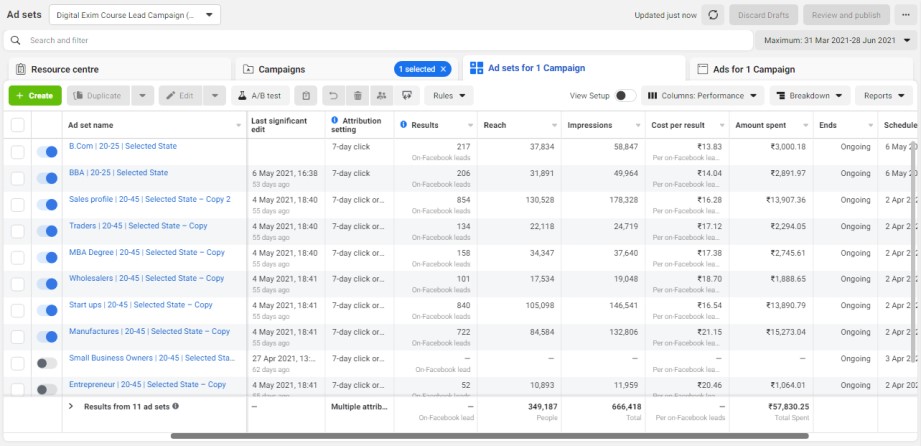Screen dimensions: 921x446
Task: Open the Breakdown dropdown
Action: coord(810,96)
